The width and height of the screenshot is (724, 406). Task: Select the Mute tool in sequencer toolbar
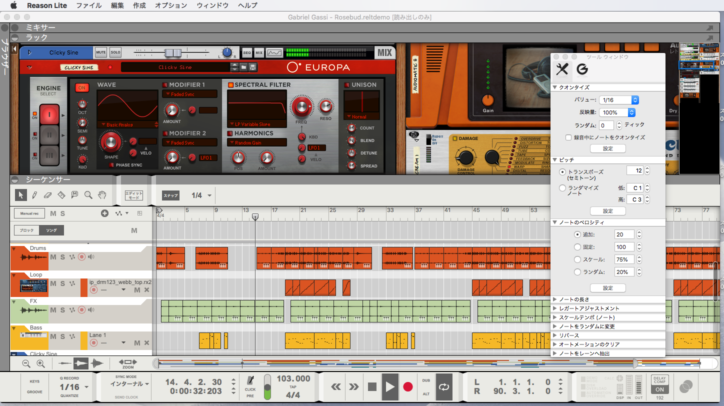[x=74, y=195]
